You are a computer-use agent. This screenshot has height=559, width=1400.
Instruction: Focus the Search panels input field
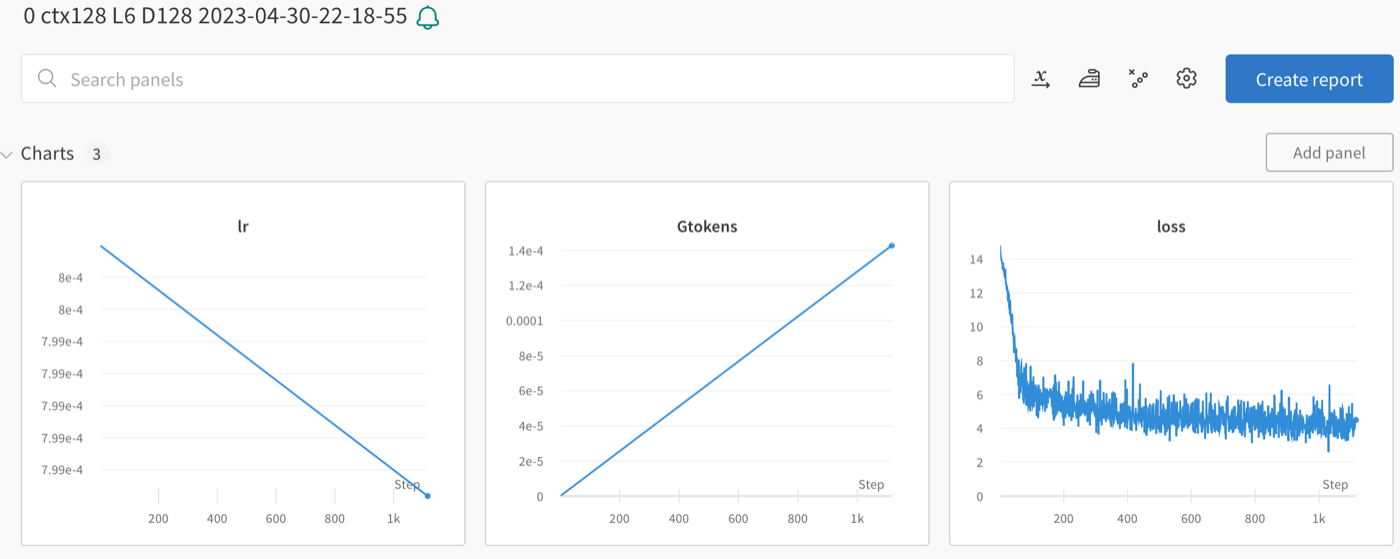click(518, 79)
